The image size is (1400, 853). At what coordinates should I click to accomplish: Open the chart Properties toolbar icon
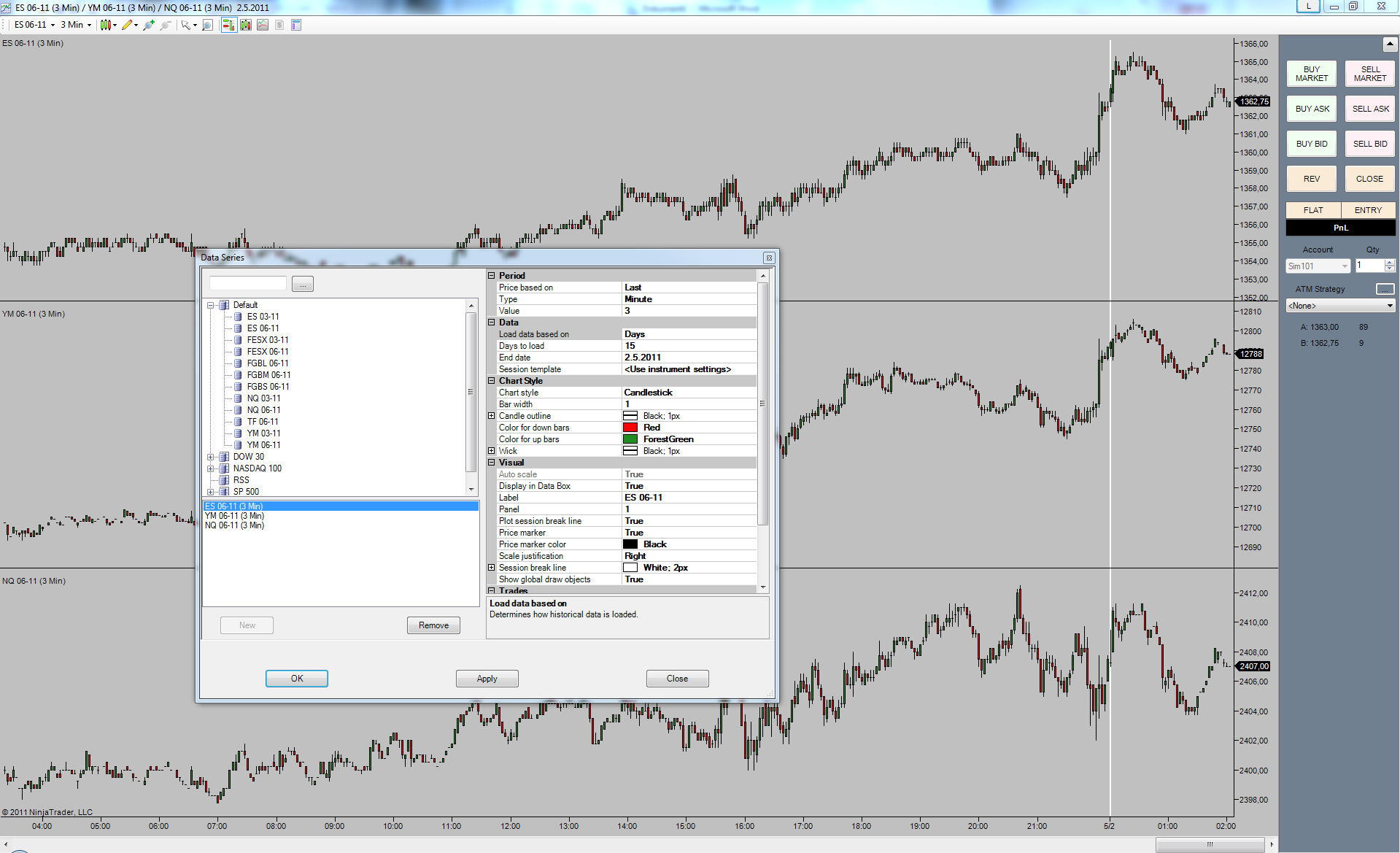pyautogui.click(x=296, y=25)
